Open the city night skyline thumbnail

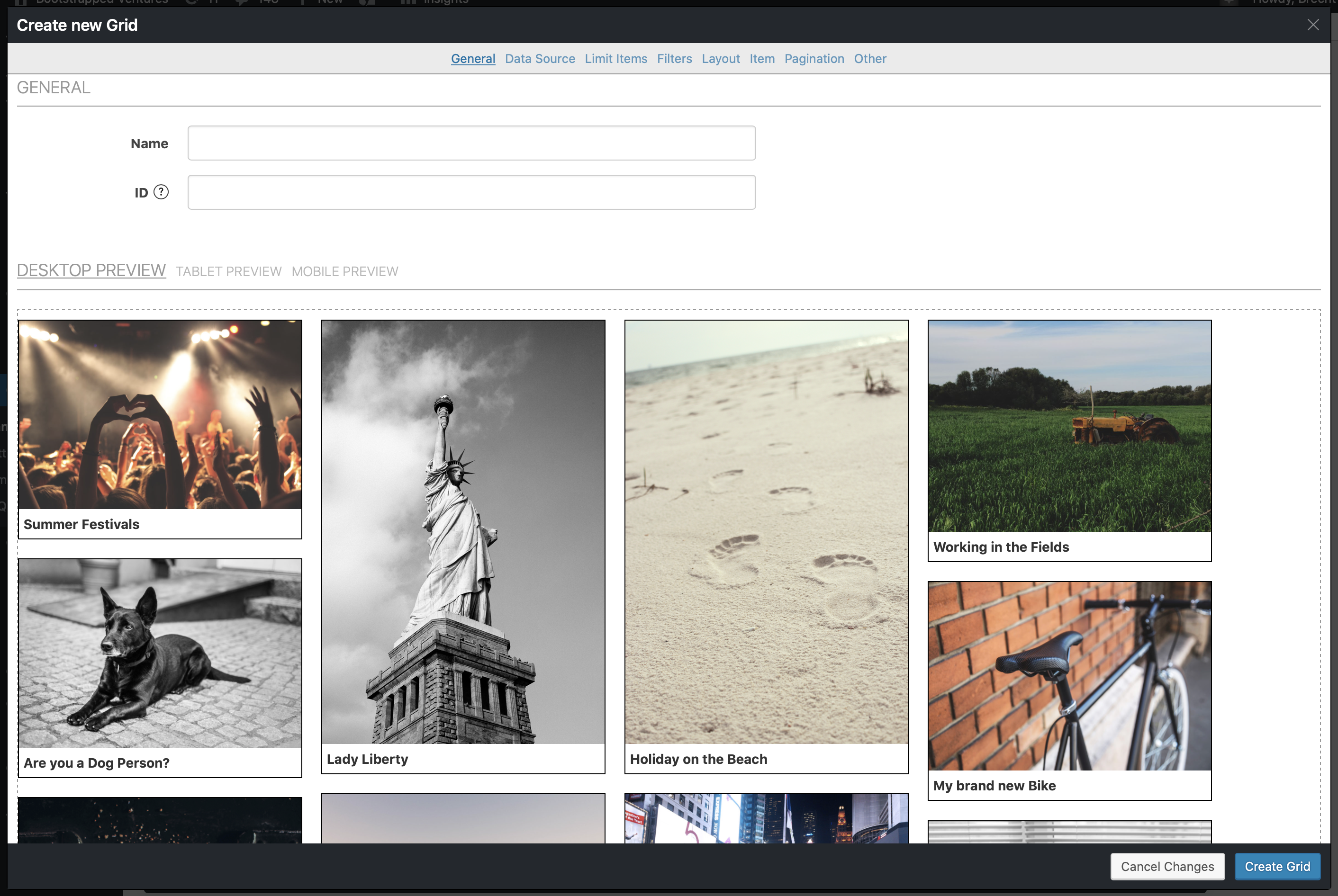pyautogui.click(x=766, y=818)
